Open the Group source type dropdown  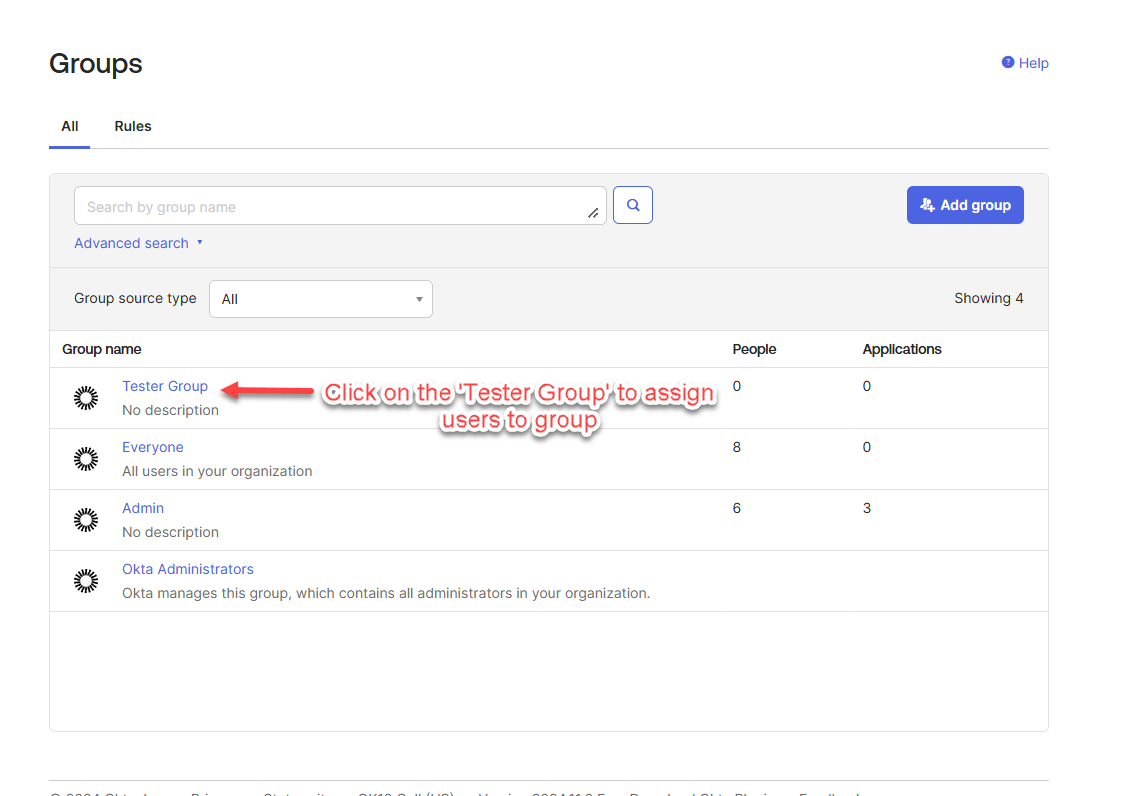[x=320, y=299]
